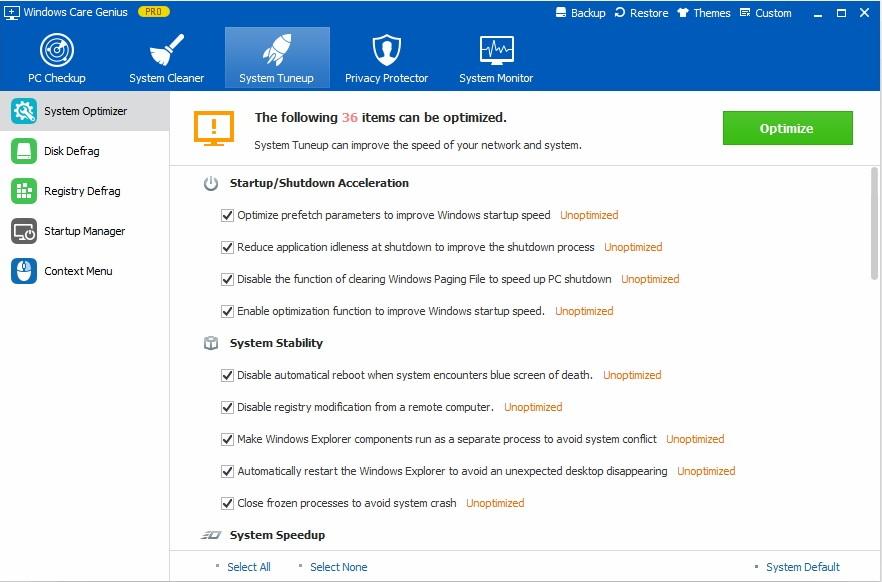The height and width of the screenshot is (582, 882).
Task: Click the Custom settings icon
Action: [x=745, y=12]
